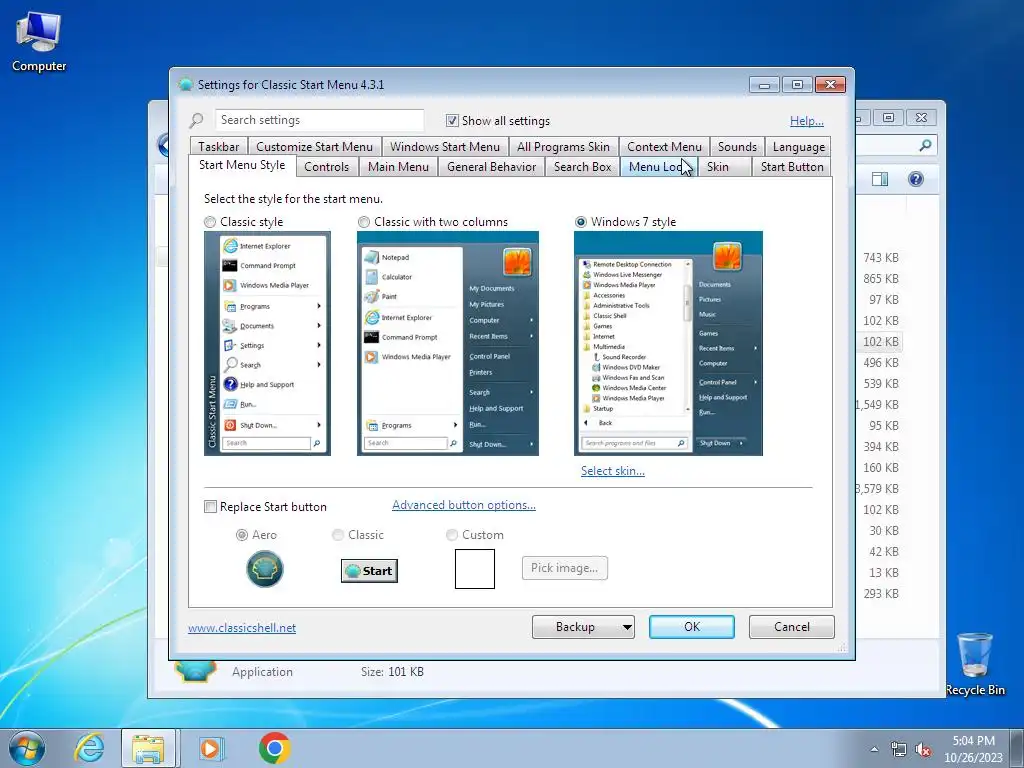Click the application shell icon in details pane
Viewport: 1024px width, 768px height.
[x=195, y=671]
